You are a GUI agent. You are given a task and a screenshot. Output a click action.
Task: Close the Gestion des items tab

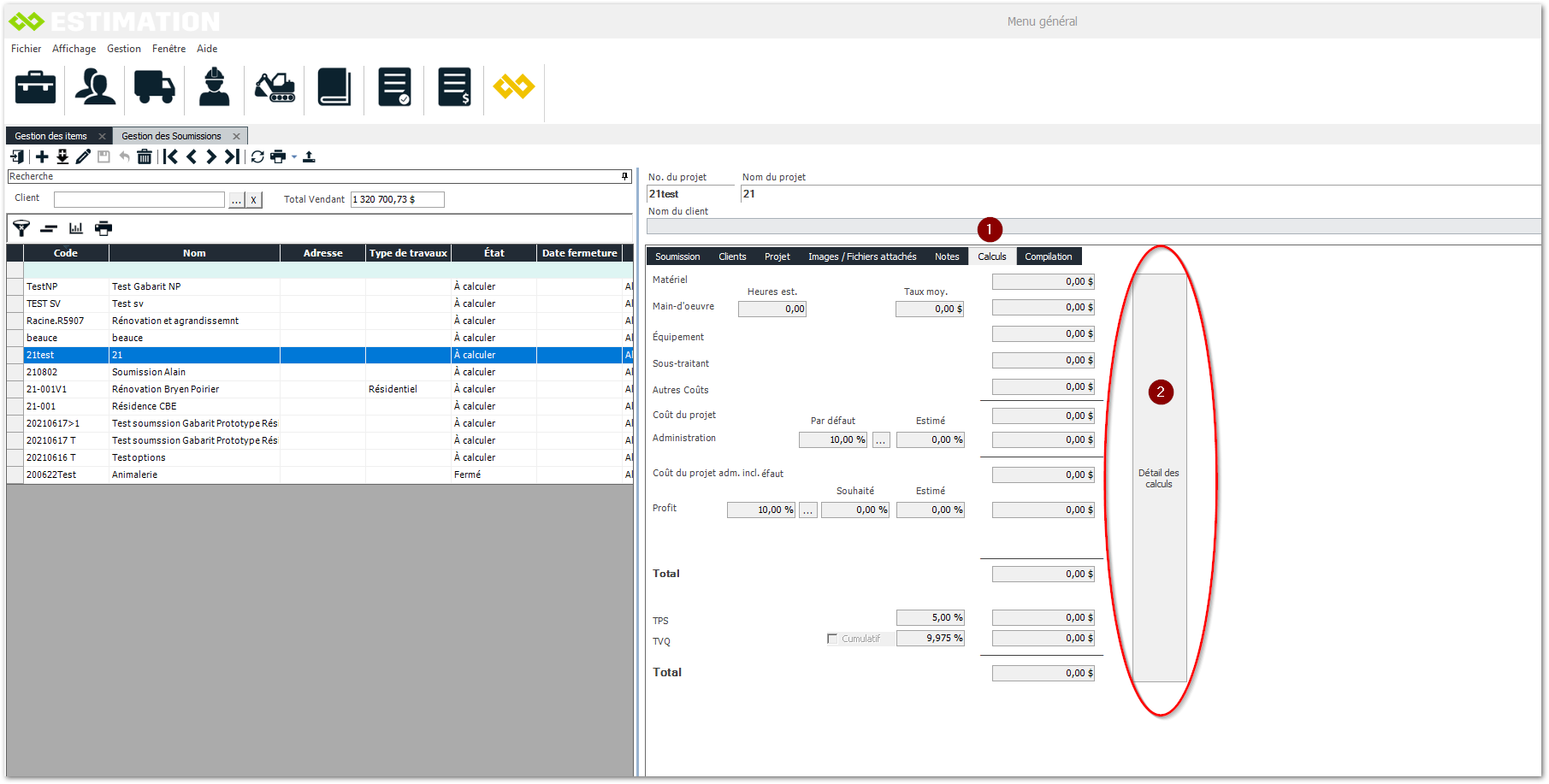(102, 137)
